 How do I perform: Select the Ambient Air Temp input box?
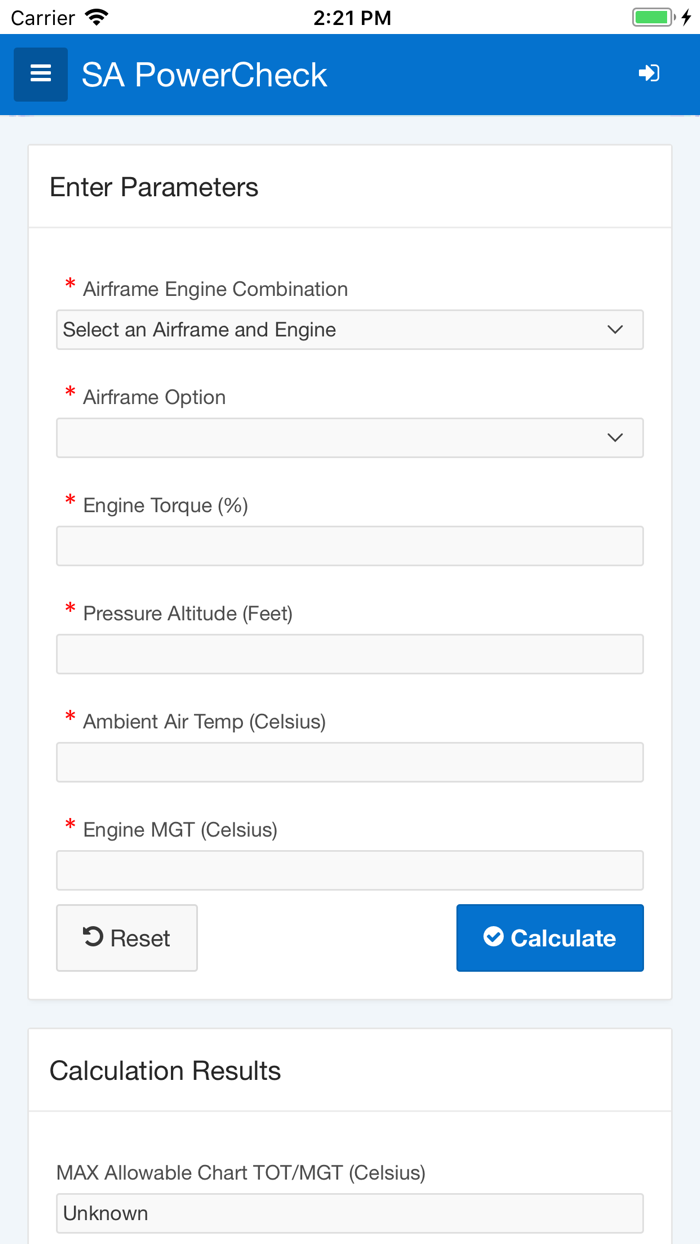click(x=349, y=762)
